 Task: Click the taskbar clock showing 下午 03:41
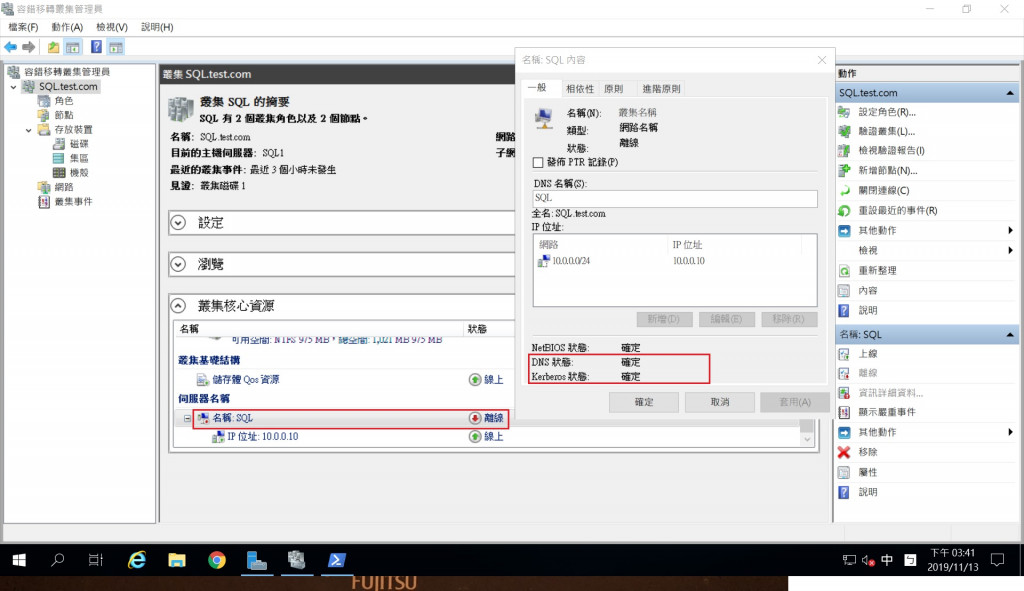[953, 560]
